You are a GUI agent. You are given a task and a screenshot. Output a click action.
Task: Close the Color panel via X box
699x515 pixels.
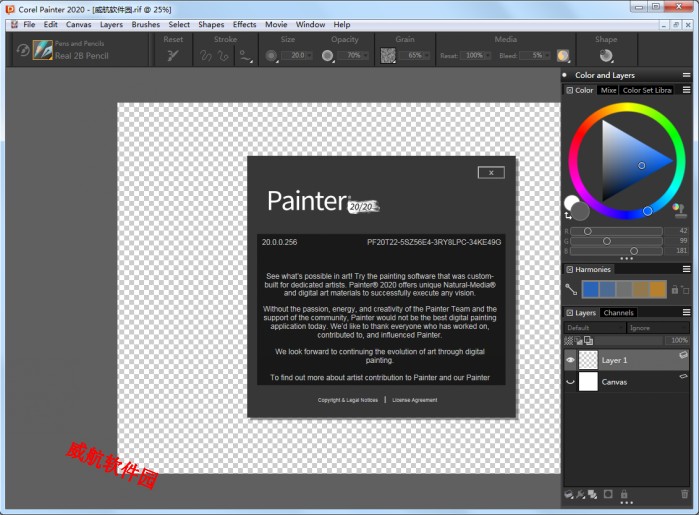tap(570, 90)
